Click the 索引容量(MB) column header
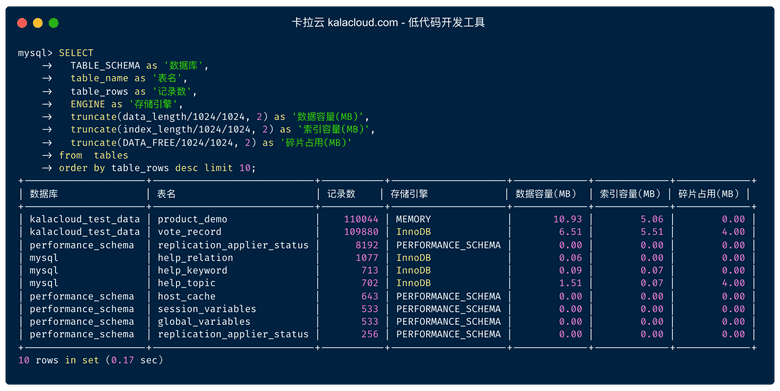The image size is (780, 391). (x=630, y=194)
